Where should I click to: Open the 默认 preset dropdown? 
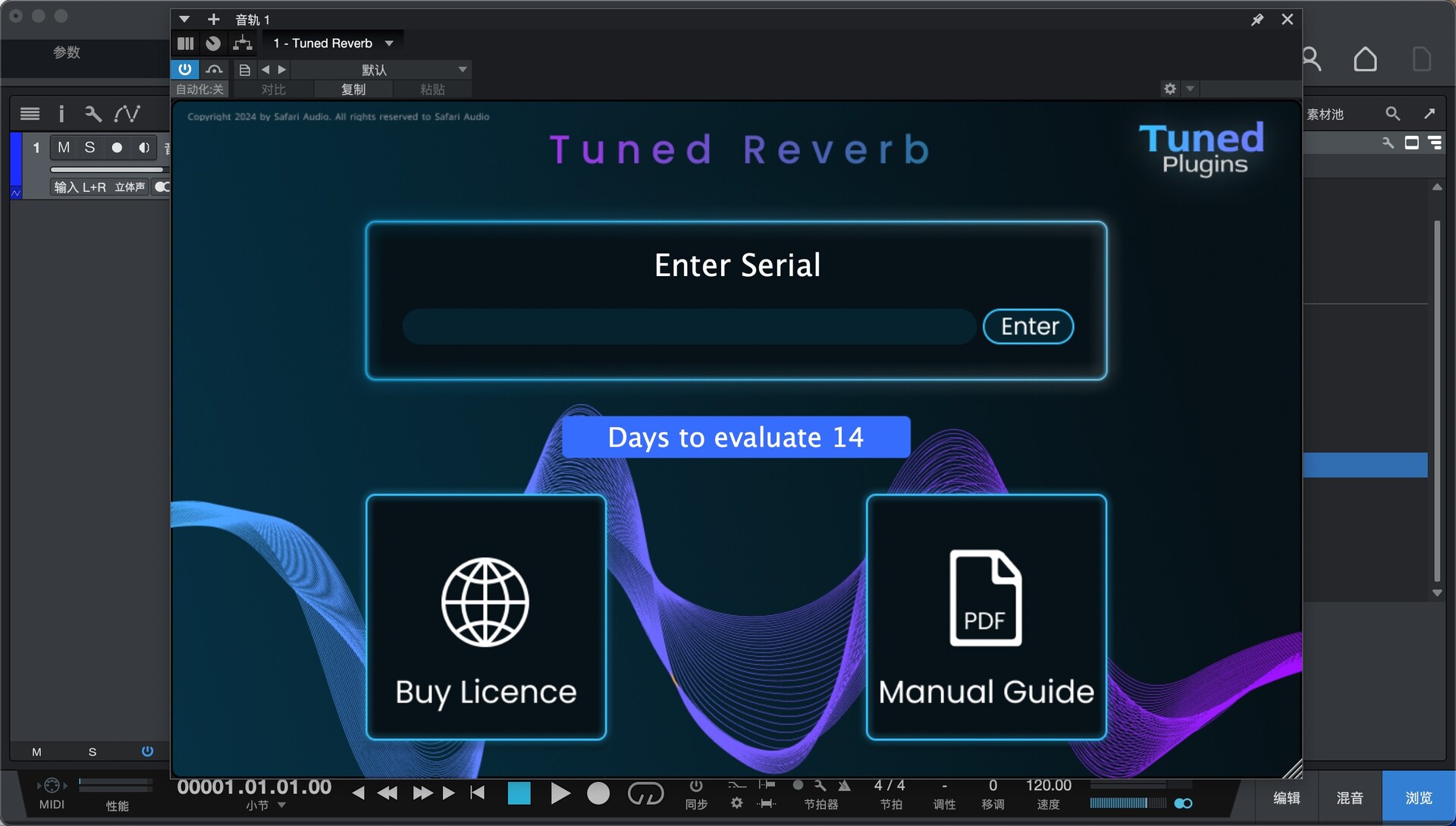[381, 70]
